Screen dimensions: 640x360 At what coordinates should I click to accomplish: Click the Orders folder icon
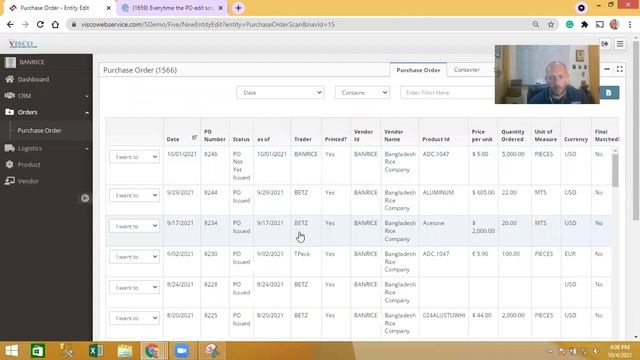pyautogui.click(x=9, y=112)
